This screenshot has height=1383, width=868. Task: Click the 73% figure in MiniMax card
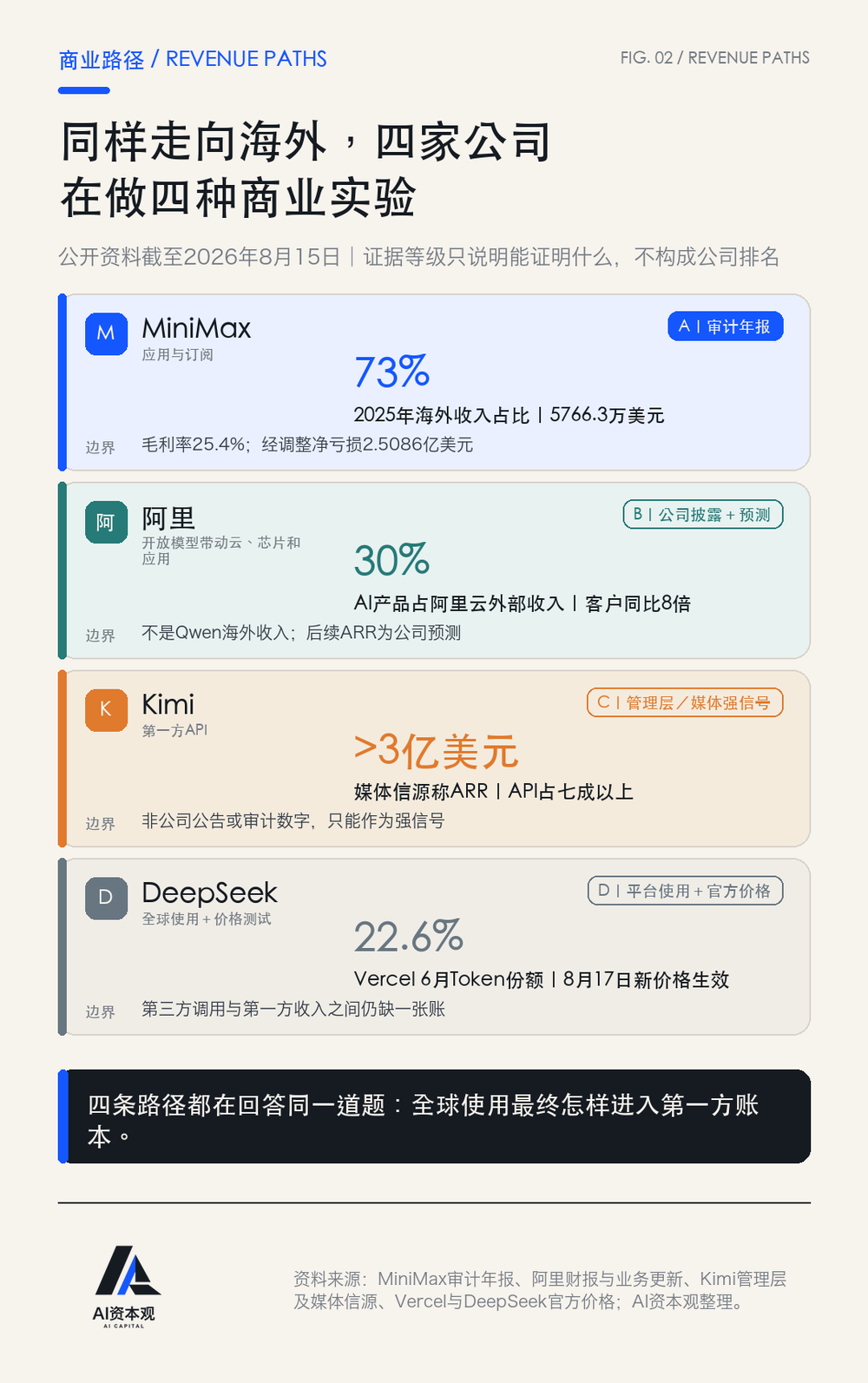click(x=391, y=372)
